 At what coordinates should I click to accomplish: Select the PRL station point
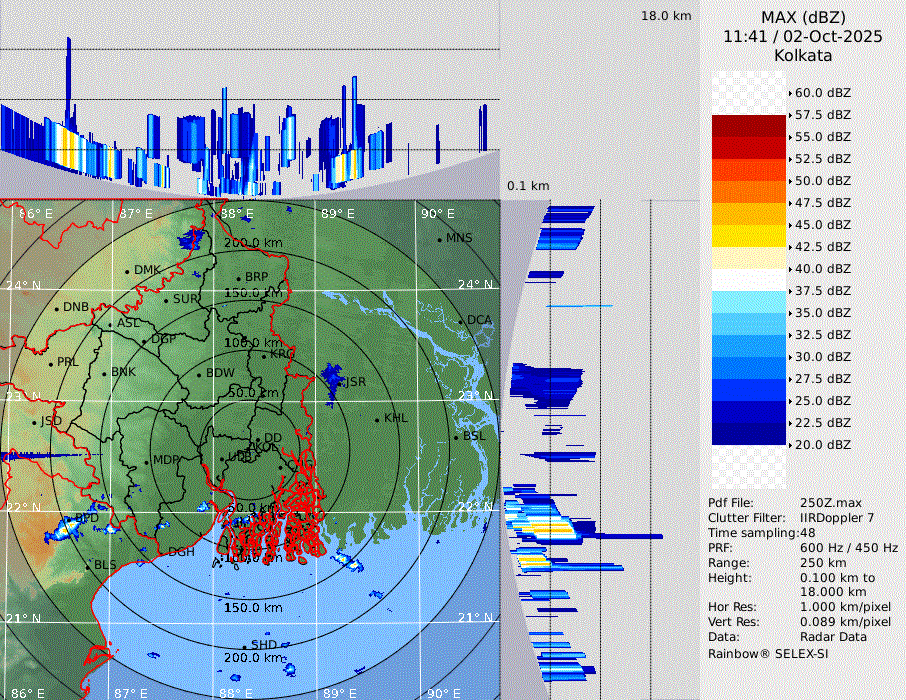(50, 363)
